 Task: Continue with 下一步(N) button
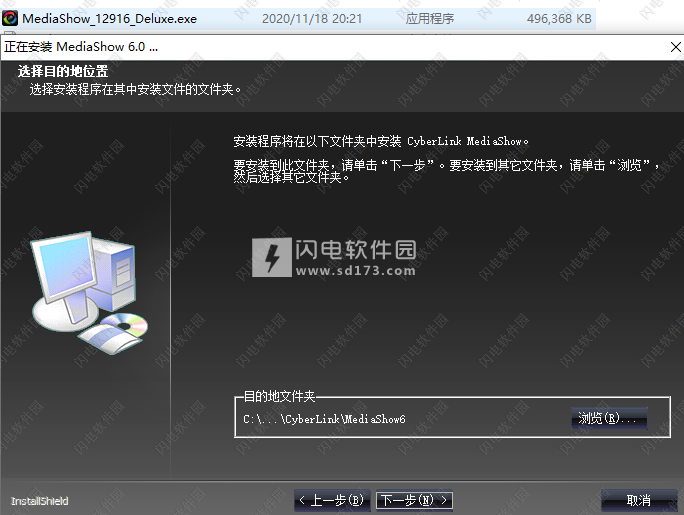pos(414,500)
